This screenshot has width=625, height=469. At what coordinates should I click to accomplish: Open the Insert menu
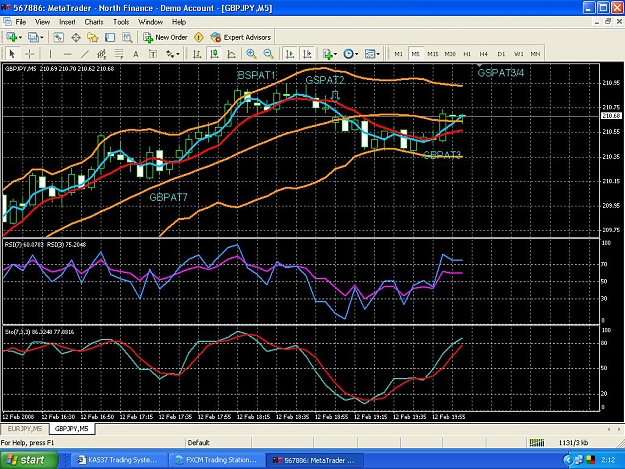coord(67,22)
